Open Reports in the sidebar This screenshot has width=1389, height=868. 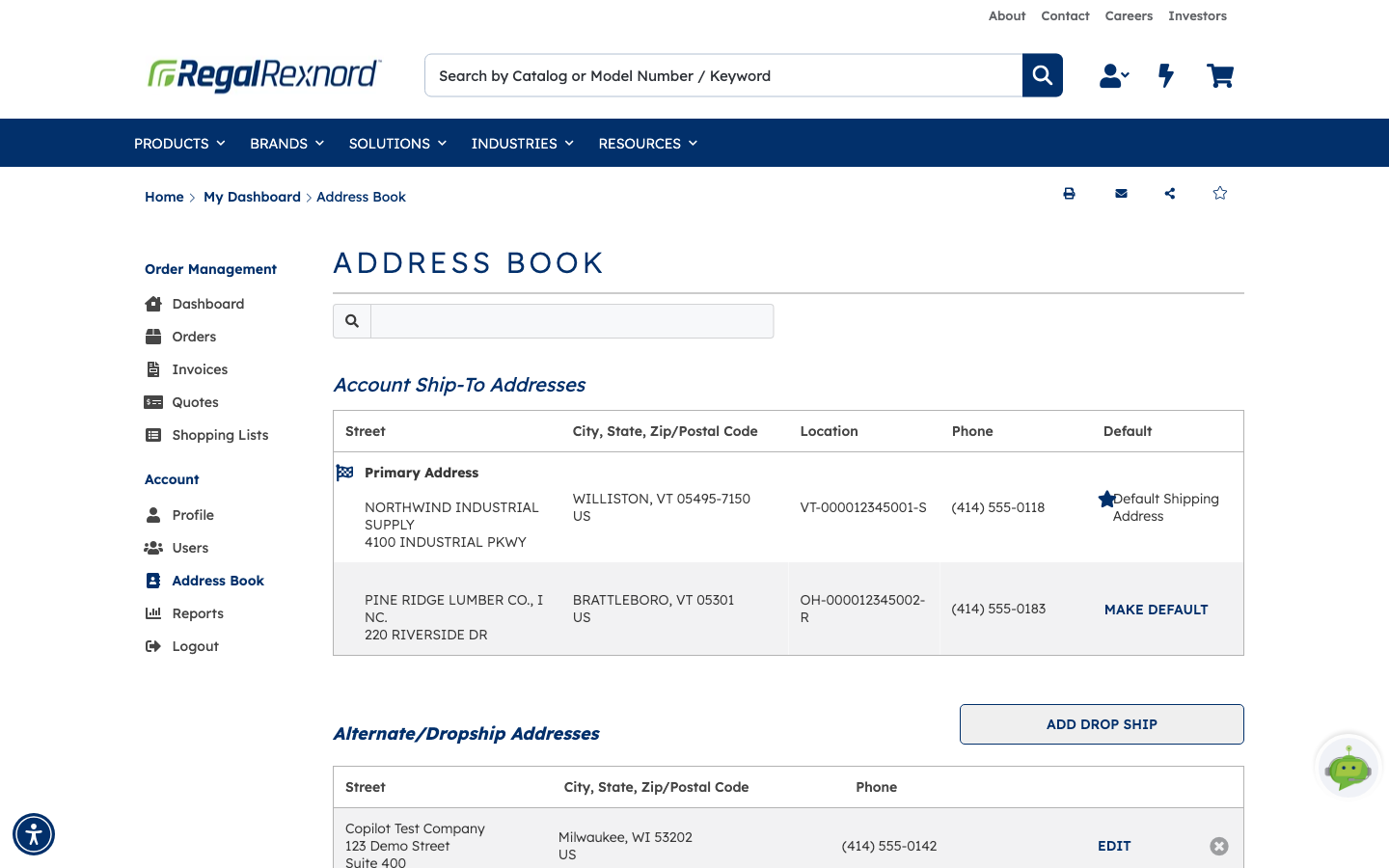(x=184, y=613)
